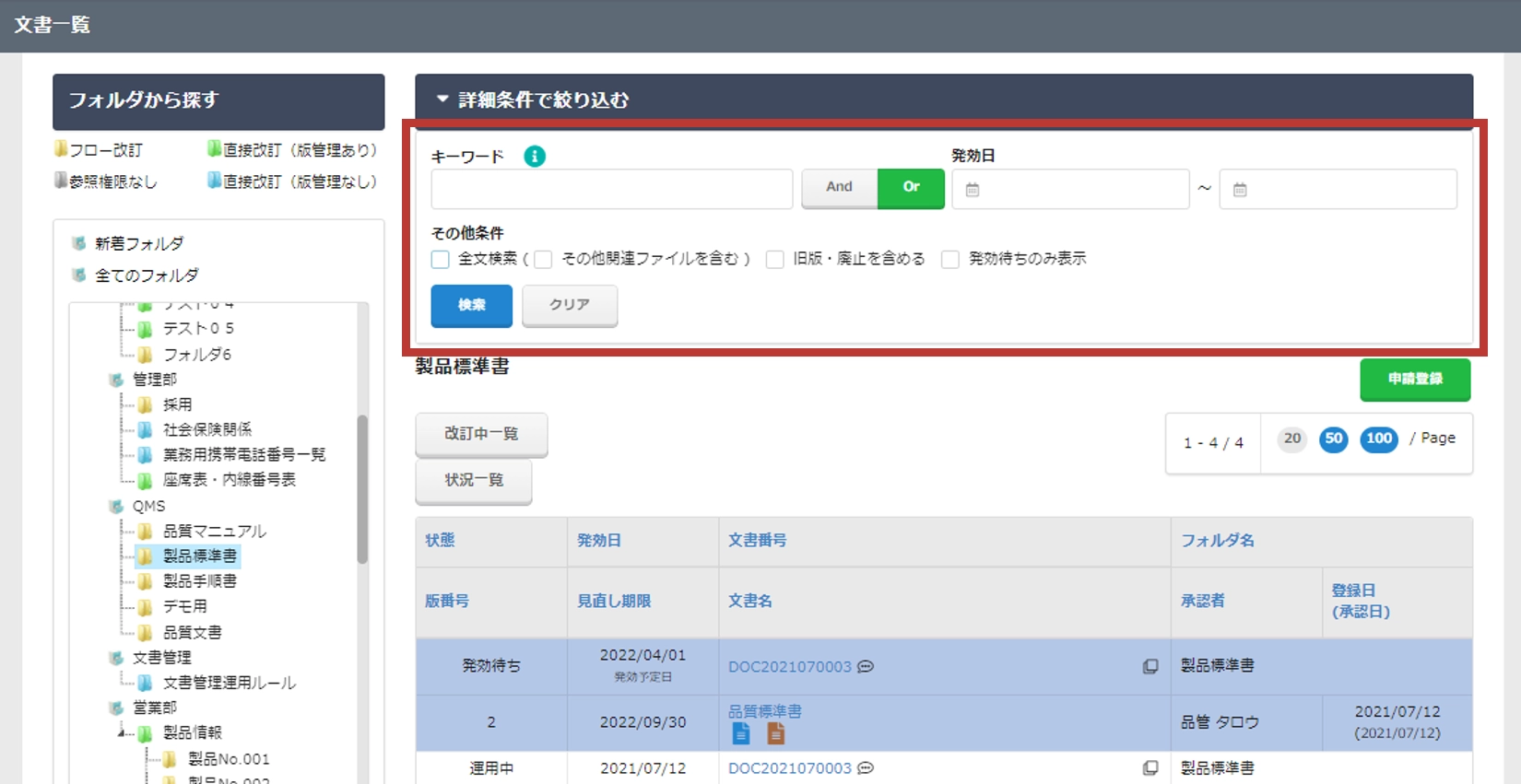The width and height of the screenshot is (1521, 784).
Task: Show 50 items per page
Action: [1334, 439]
